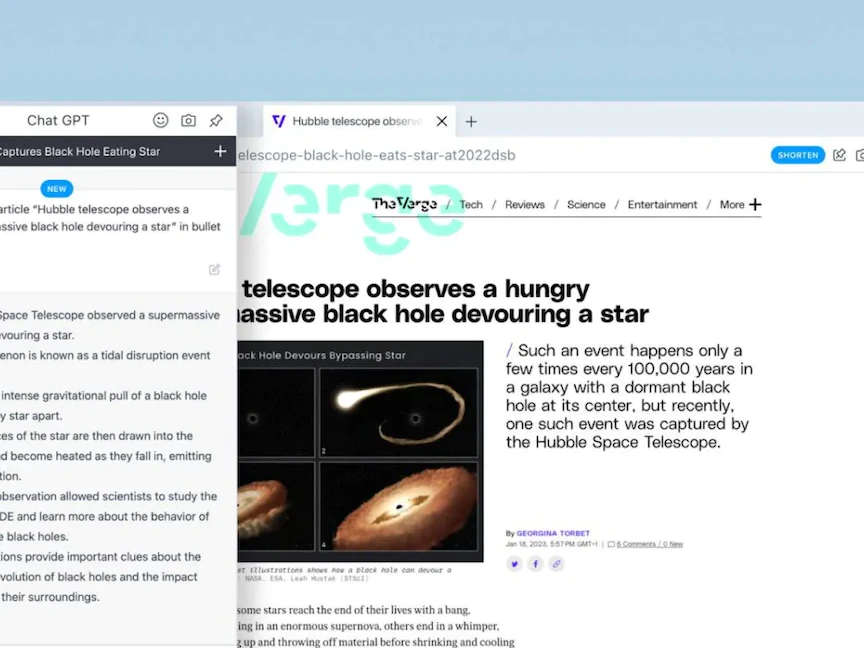This screenshot has width=864, height=648.
Task: Go to the Science section
Action: click(x=586, y=205)
